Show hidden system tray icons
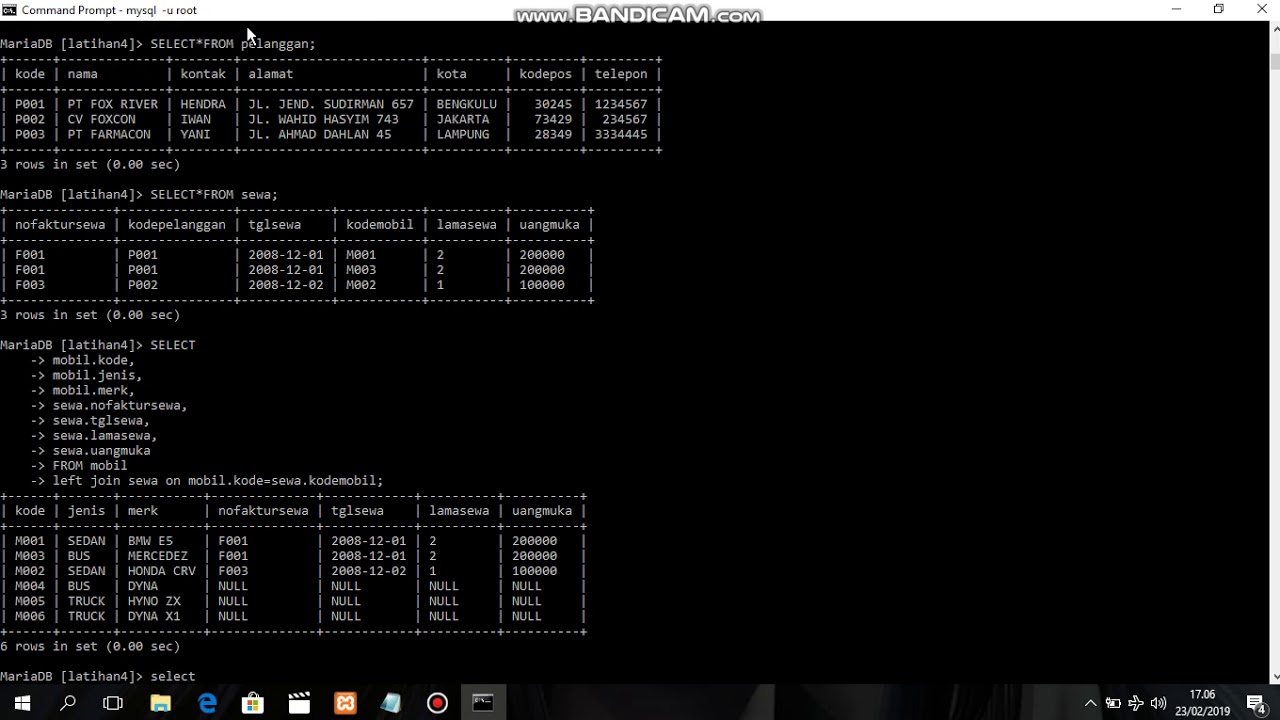The image size is (1280, 720). tap(1090, 703)
